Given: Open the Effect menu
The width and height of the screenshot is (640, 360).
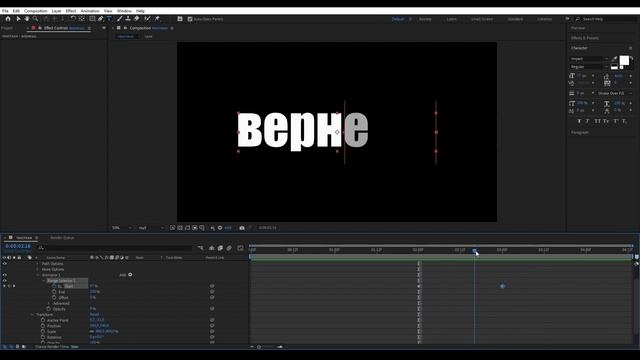Looking at the screenshot, I should [71, 11].
